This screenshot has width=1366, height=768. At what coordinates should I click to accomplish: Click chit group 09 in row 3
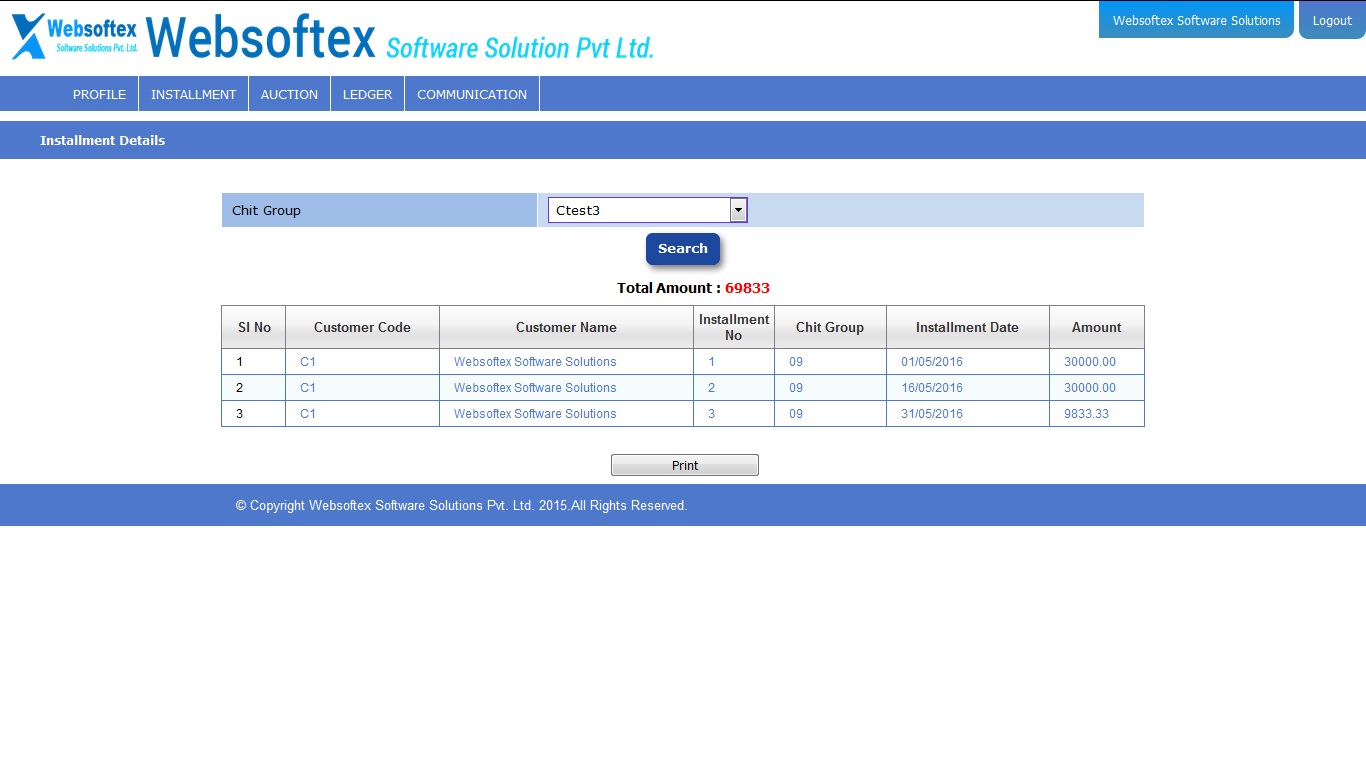(796, 414)
